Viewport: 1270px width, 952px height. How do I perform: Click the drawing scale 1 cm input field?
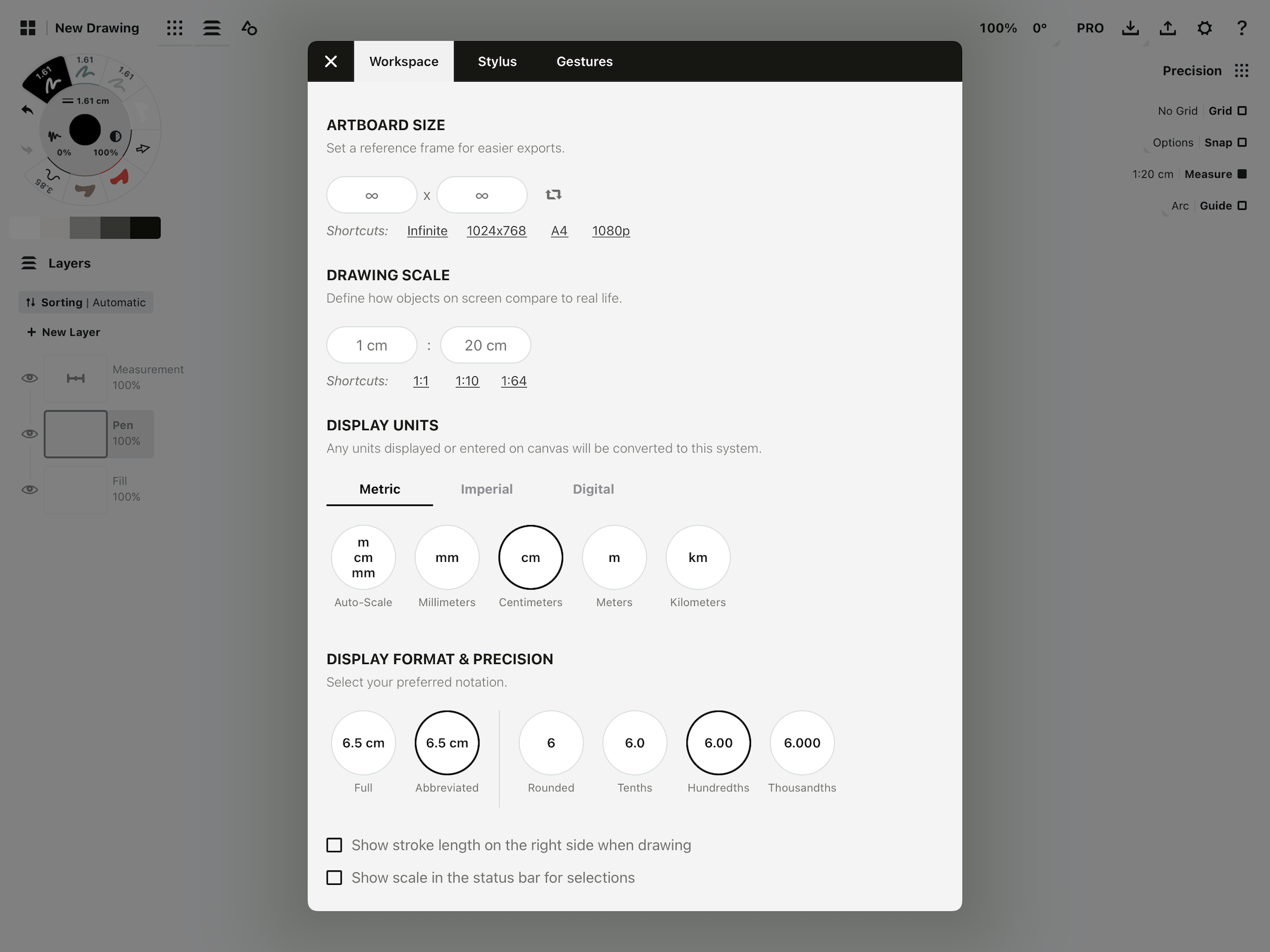click(x=371, y=345)
